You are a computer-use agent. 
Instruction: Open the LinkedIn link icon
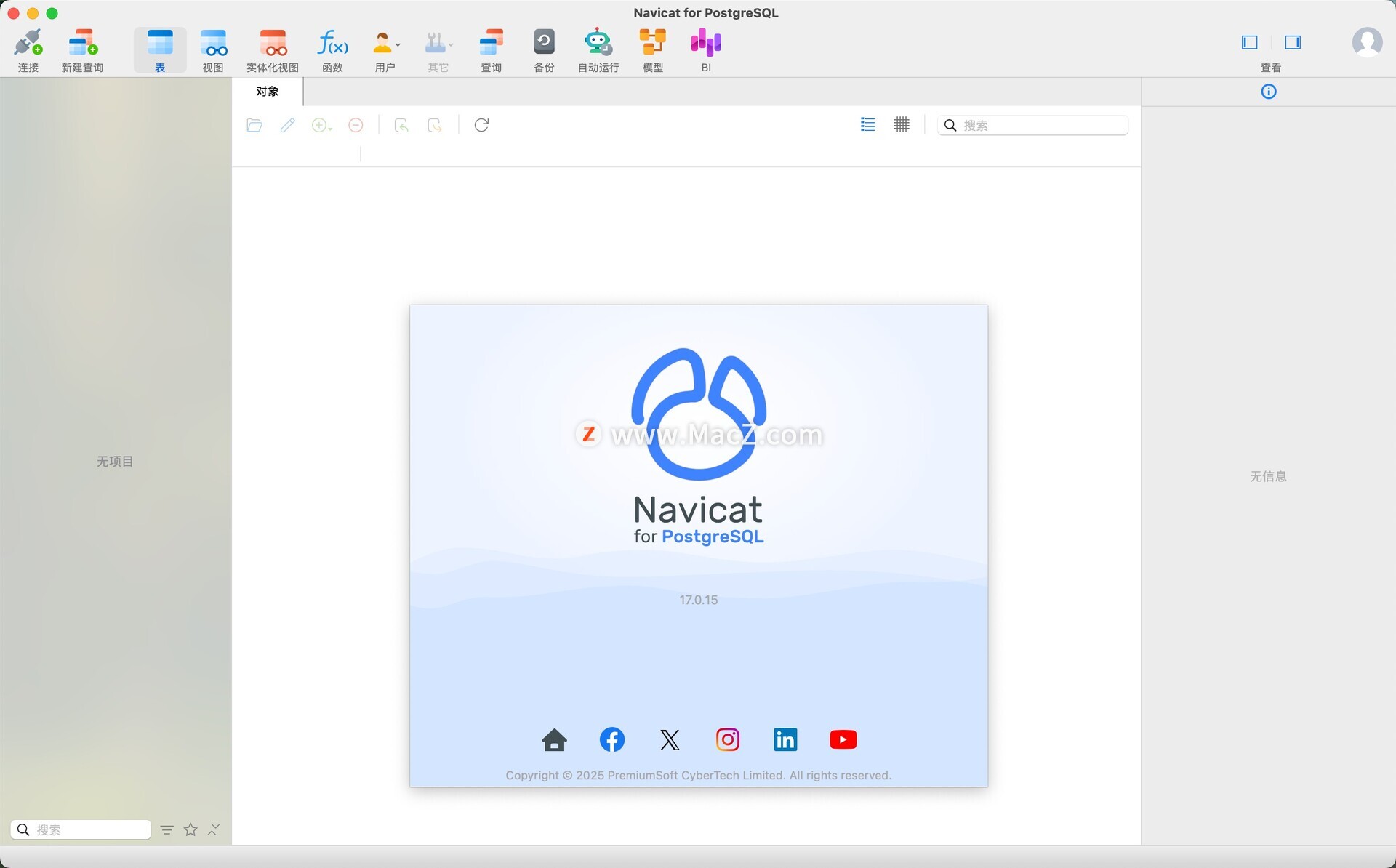[x=785, y=739]
